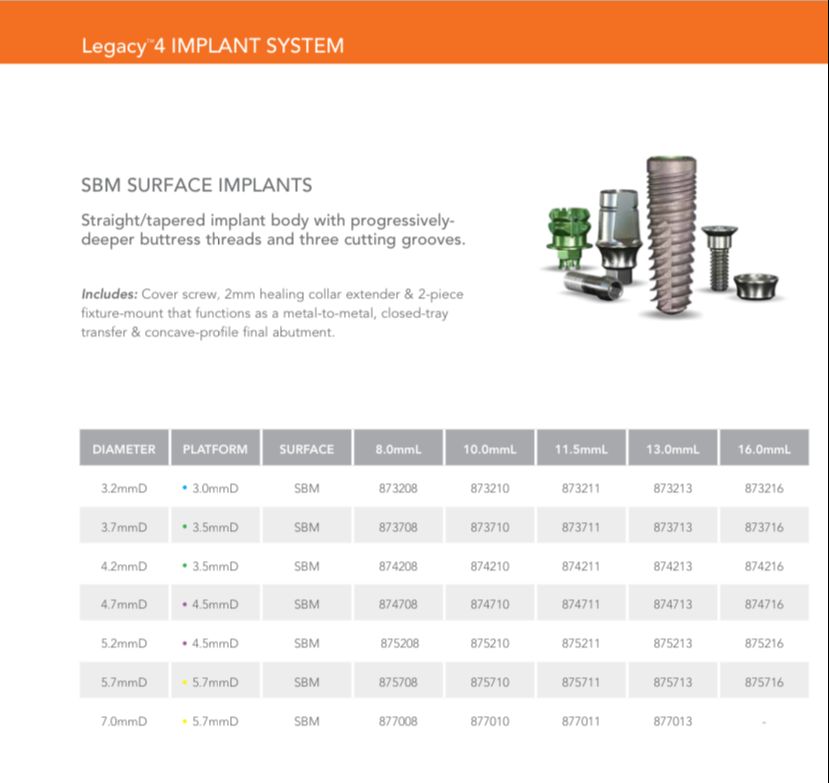Select the 7.0mmD diameter cell

click(x=124, y=721)
